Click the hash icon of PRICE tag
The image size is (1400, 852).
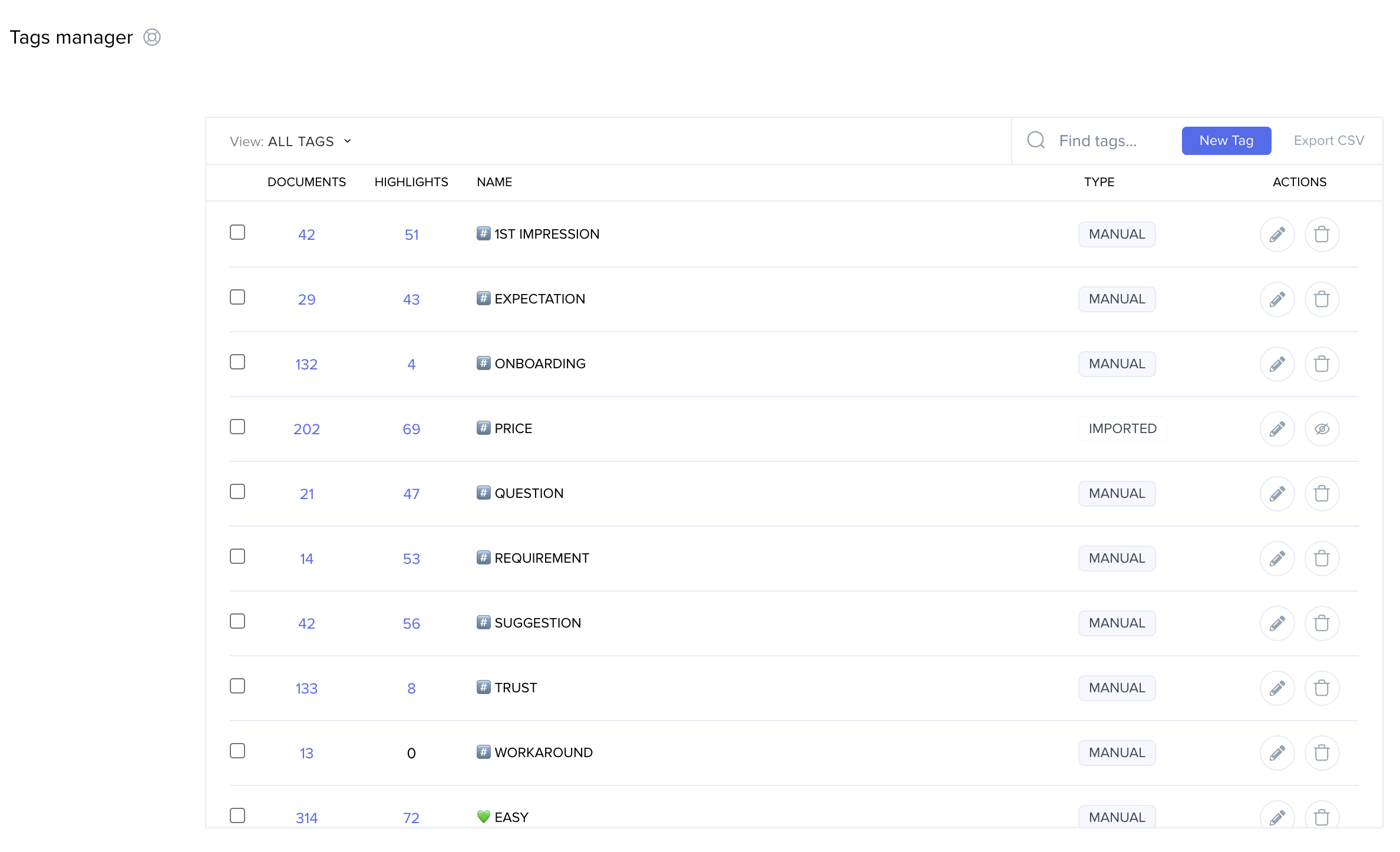[483, 428]
